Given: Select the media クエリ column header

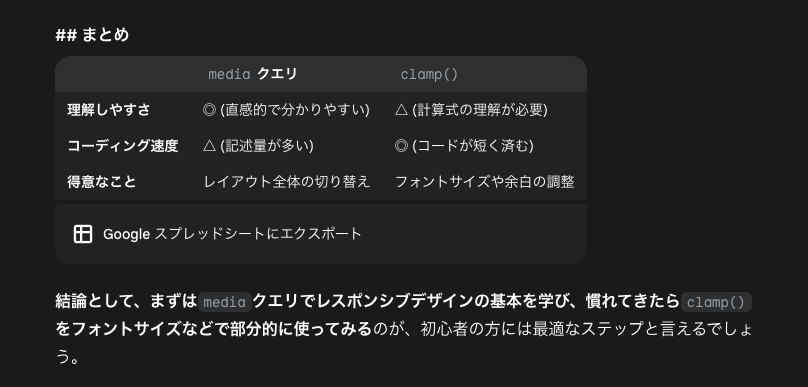Looking at the screenshot, I should coord(252,74).
